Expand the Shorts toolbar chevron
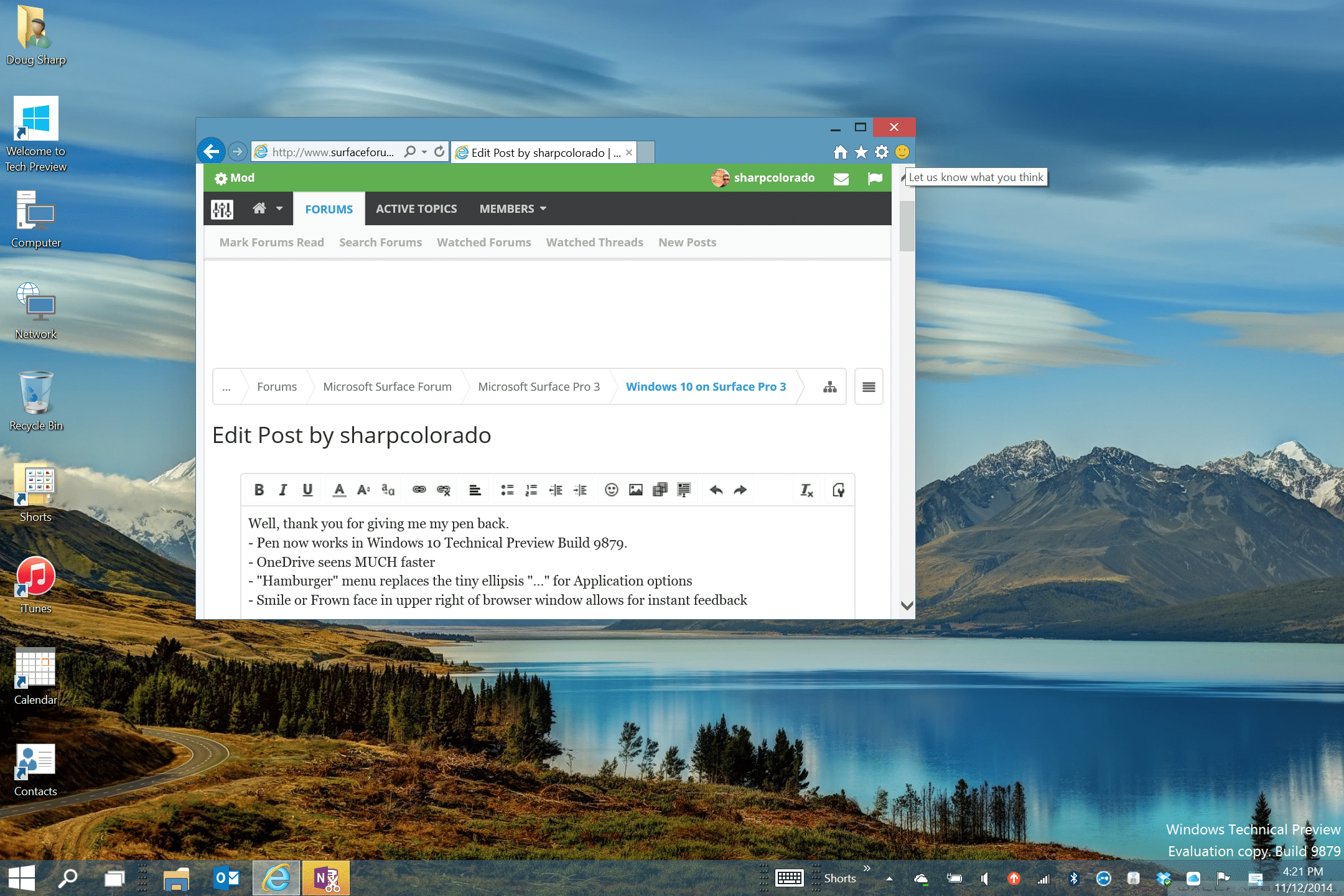Screen dimensions: 1344x896 pyautogui.click(x=867, y=868)
